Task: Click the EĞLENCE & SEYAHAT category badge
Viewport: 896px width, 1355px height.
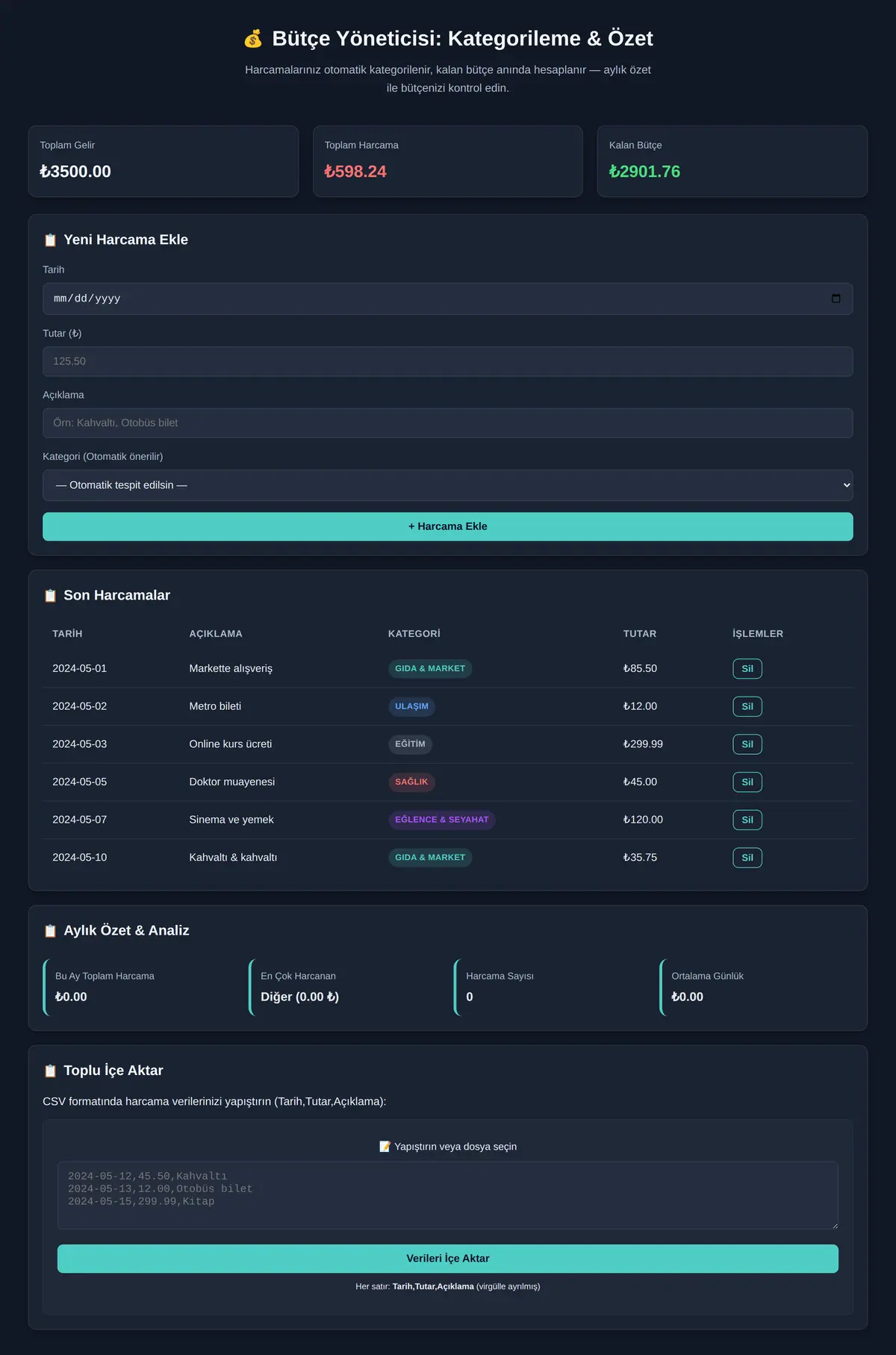Action: [x=442, y=820]
